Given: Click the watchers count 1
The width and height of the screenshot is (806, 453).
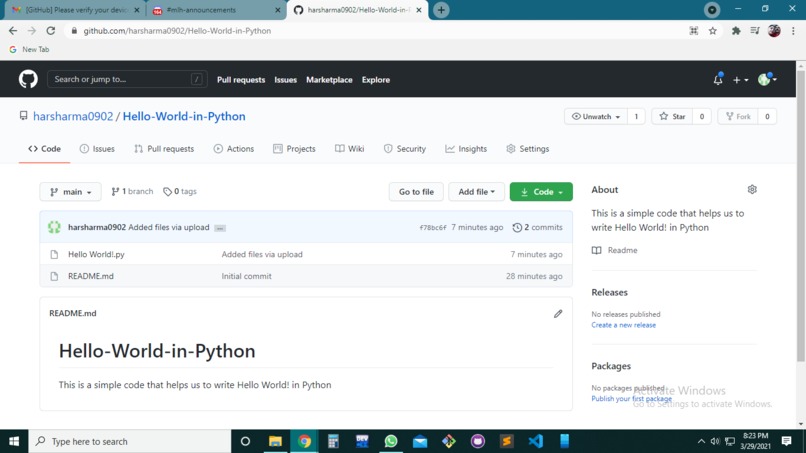Looking at the screenshot, I should [636, 117].
